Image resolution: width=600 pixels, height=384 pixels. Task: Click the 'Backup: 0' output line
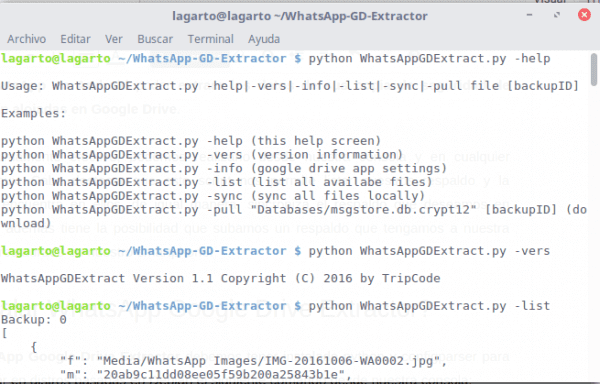34,319
